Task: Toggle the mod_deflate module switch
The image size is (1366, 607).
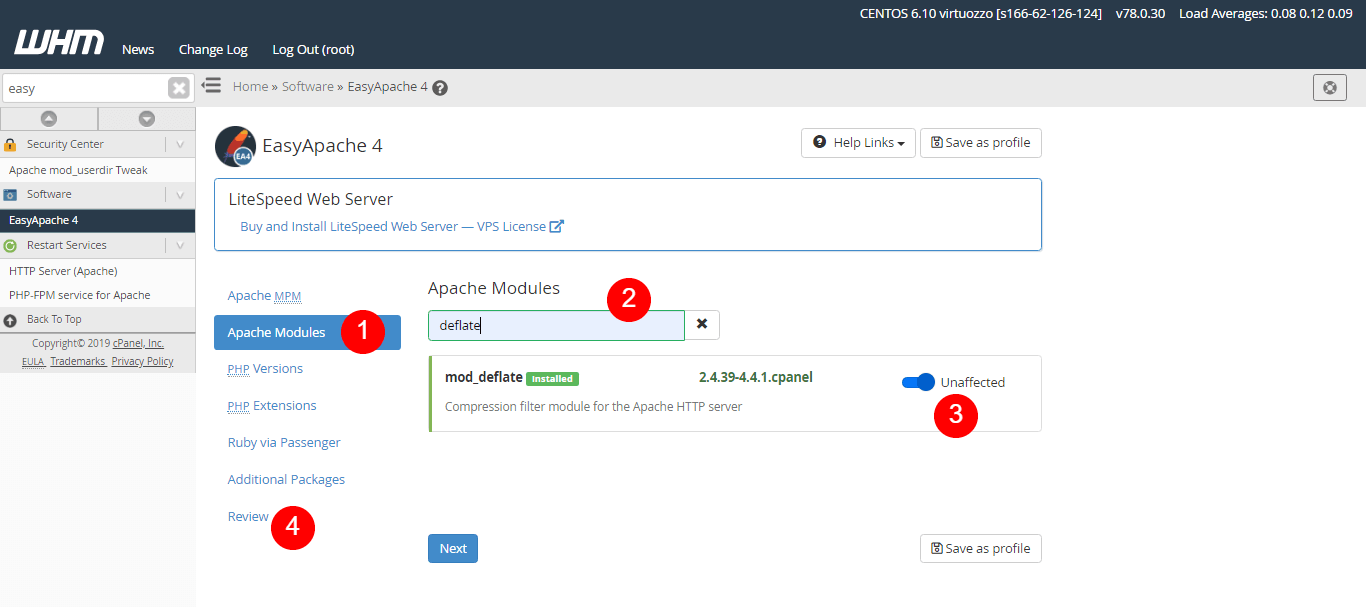Action: (918, 382)
